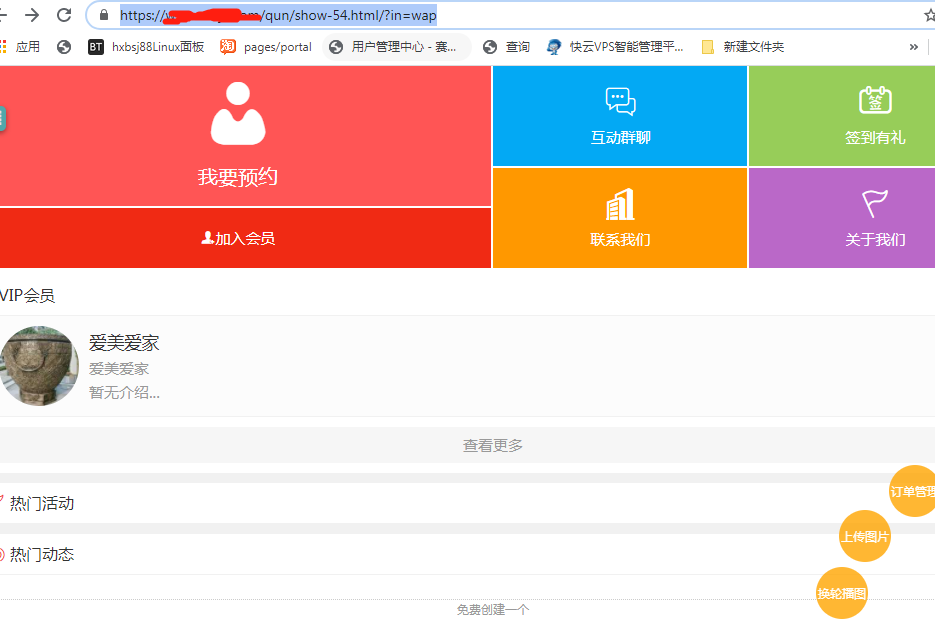
Task: Open the 新建文件夹 bookmark folder
Action: pos(743,47)
